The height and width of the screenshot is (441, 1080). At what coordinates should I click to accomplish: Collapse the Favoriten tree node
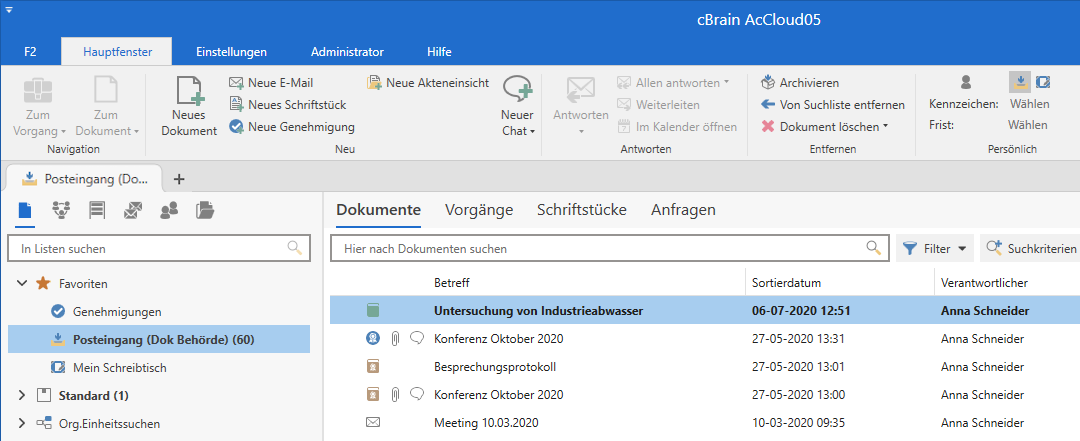tap(22, 284)
